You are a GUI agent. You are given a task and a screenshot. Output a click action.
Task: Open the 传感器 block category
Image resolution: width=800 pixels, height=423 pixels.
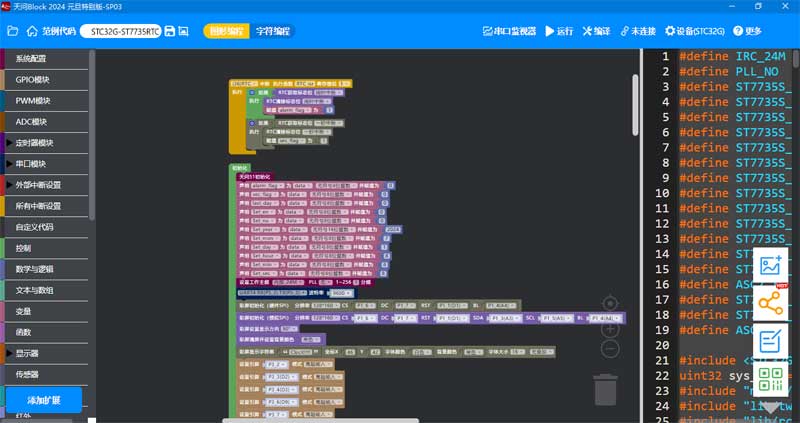pyautogui.click(x=46, y=375)
